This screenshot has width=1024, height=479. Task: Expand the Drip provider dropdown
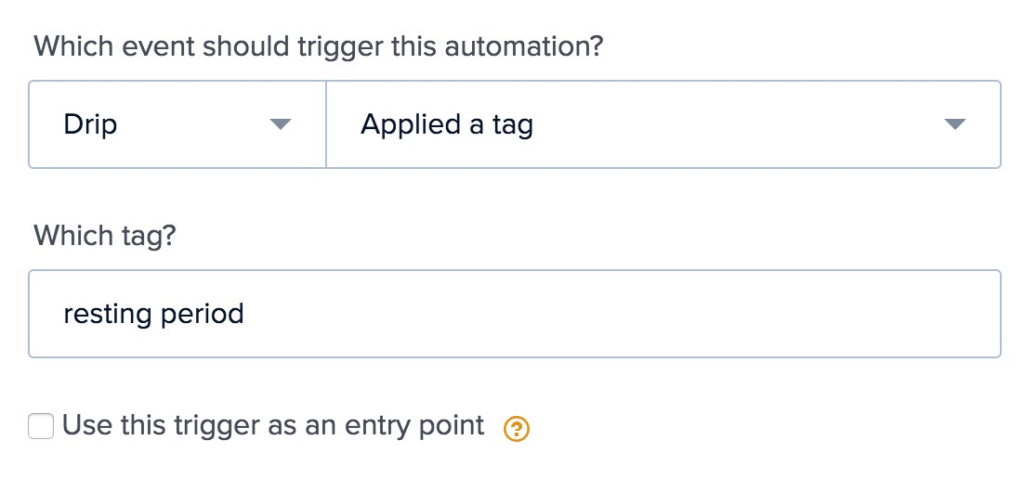[x=177, y=124]
